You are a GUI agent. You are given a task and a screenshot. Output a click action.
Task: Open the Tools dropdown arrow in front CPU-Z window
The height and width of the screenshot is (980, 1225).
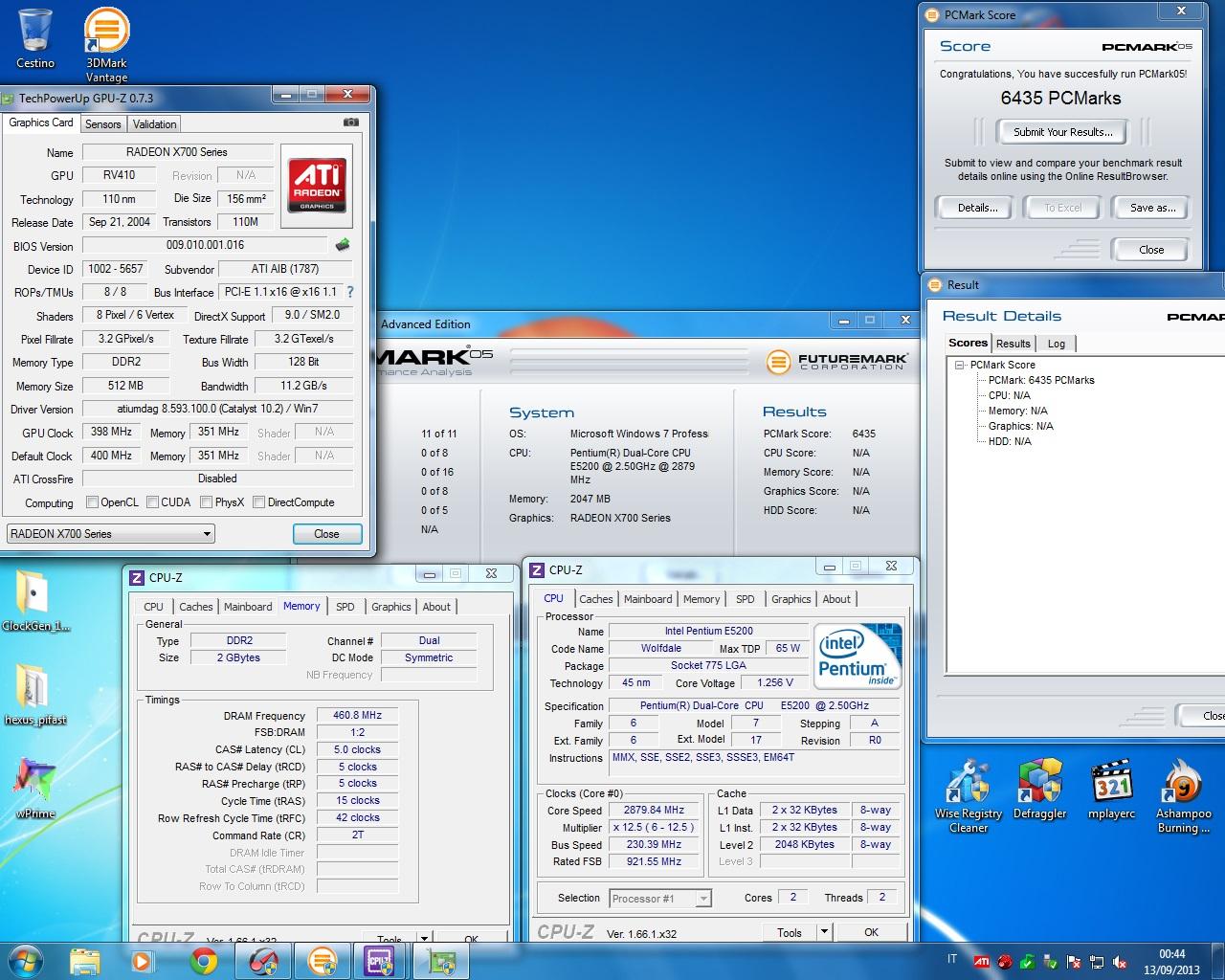coord(824,932)
